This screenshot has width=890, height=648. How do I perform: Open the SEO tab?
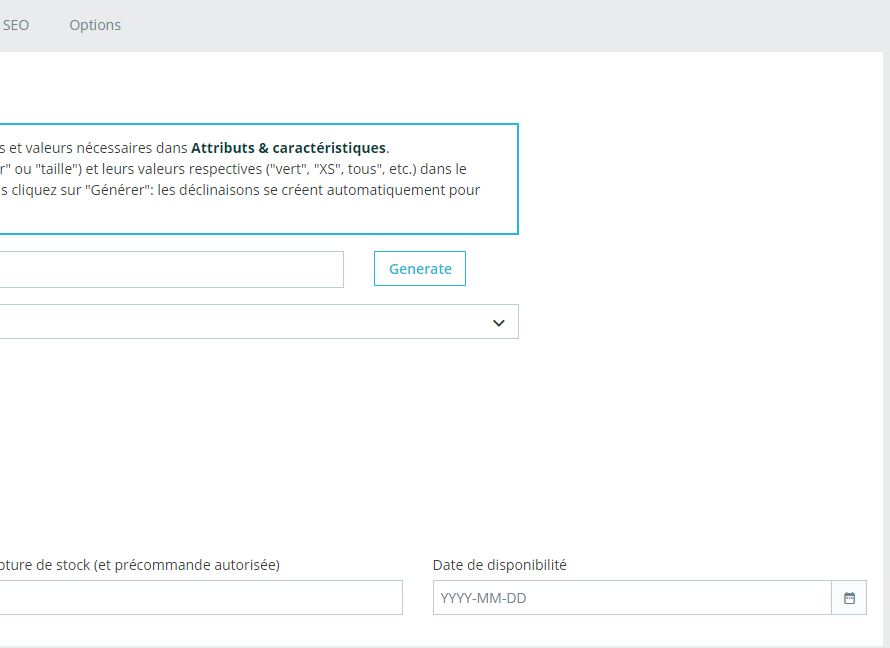pyautogui.click(x=15, y=25)
